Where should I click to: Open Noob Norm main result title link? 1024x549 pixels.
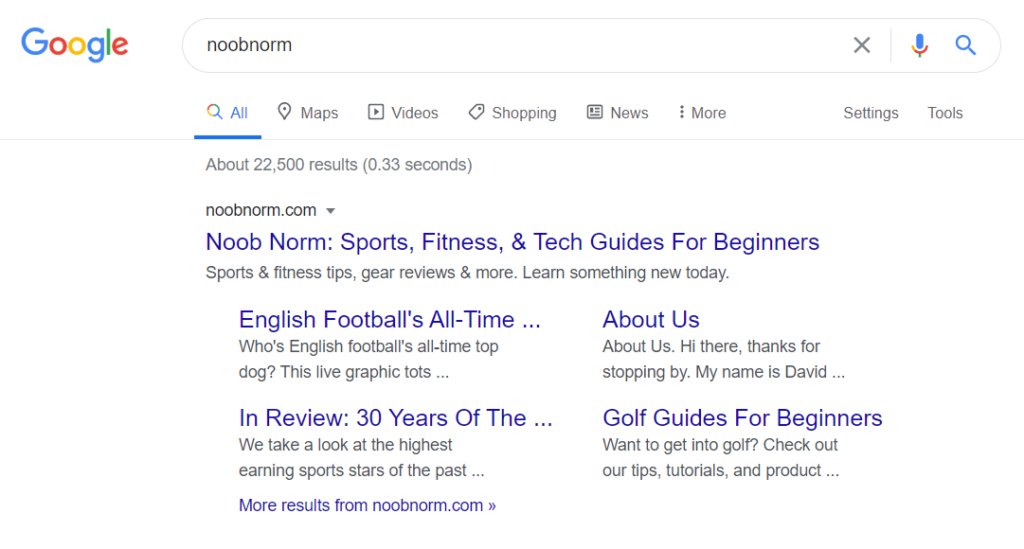pos(512,242)
